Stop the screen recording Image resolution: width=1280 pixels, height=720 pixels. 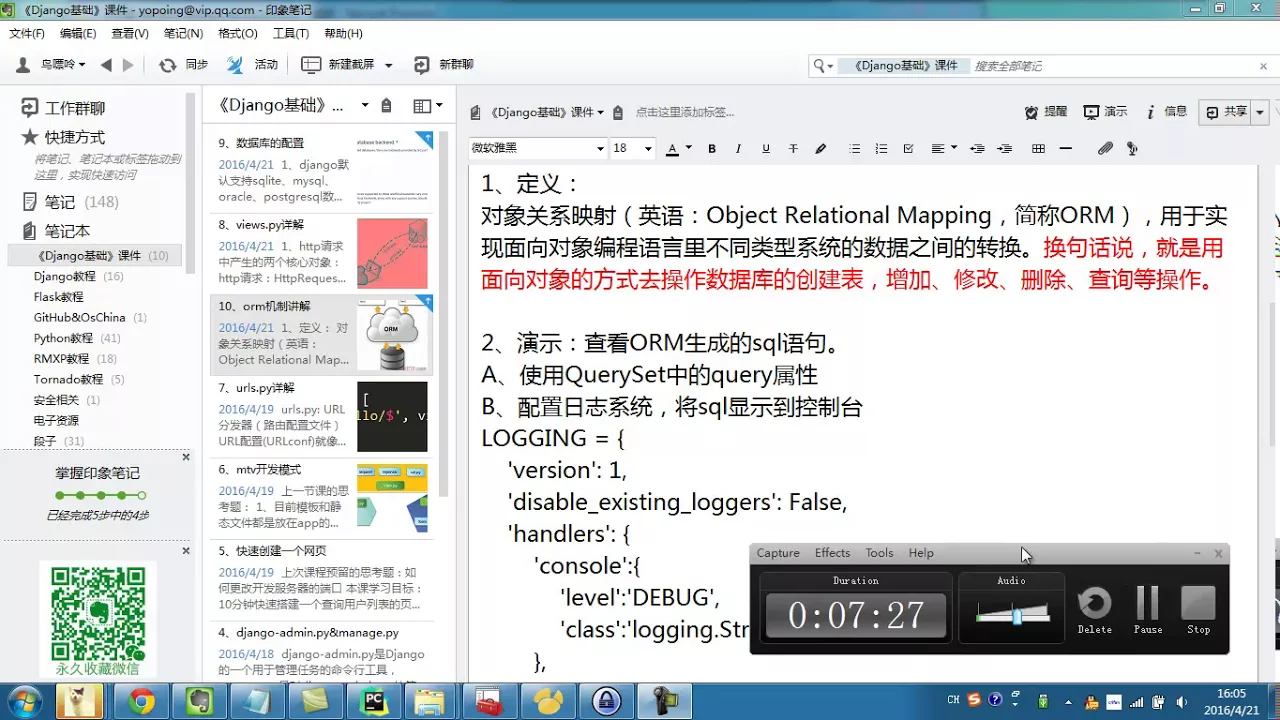[1198, 609]
